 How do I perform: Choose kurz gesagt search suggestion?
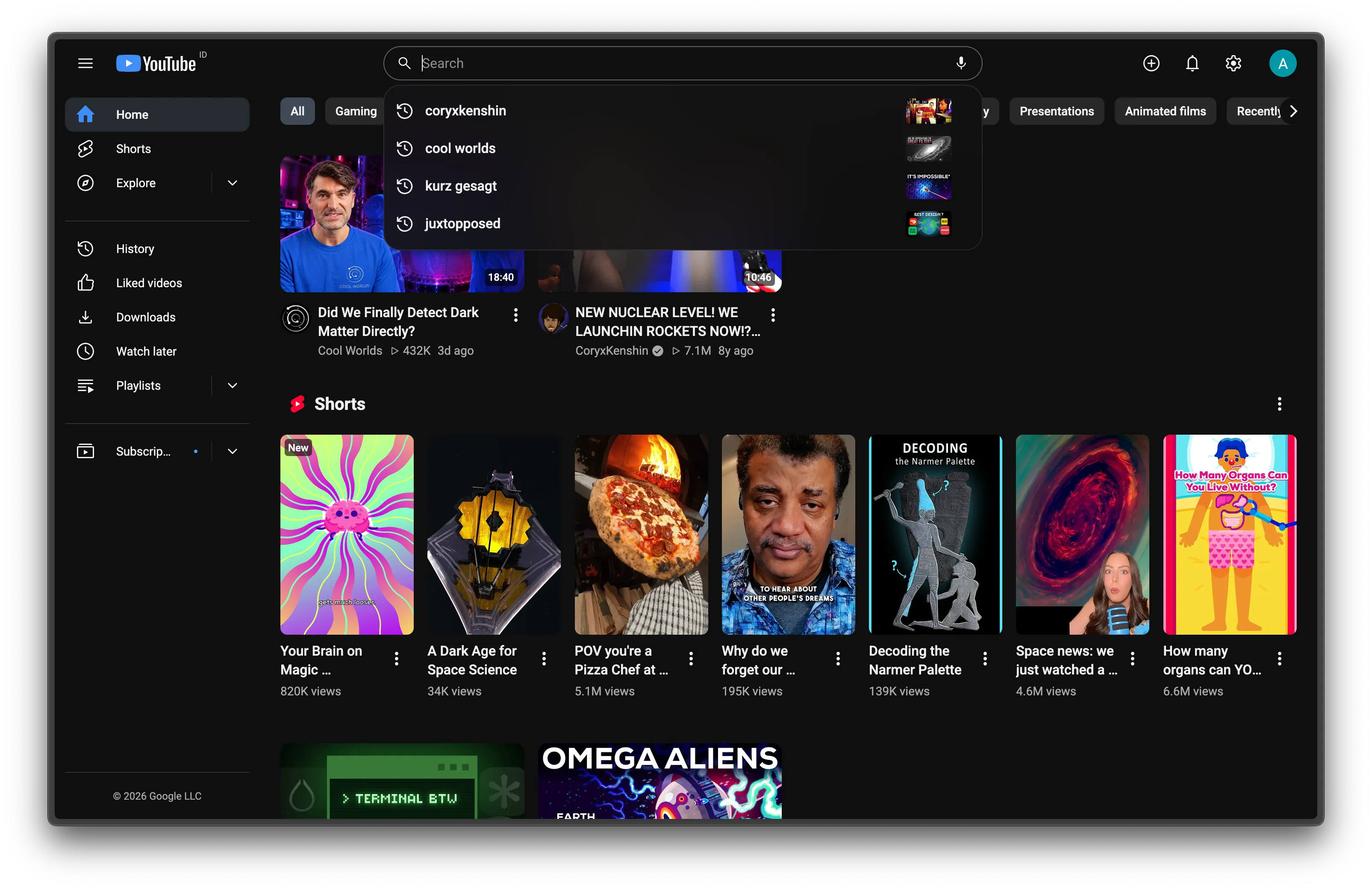point(682,185)
